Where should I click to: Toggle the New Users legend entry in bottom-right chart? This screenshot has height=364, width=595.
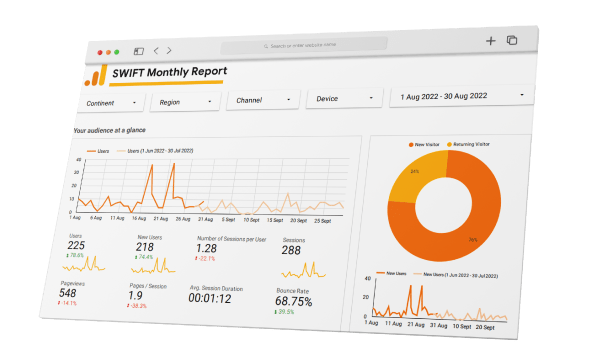(x=391, y=273)
